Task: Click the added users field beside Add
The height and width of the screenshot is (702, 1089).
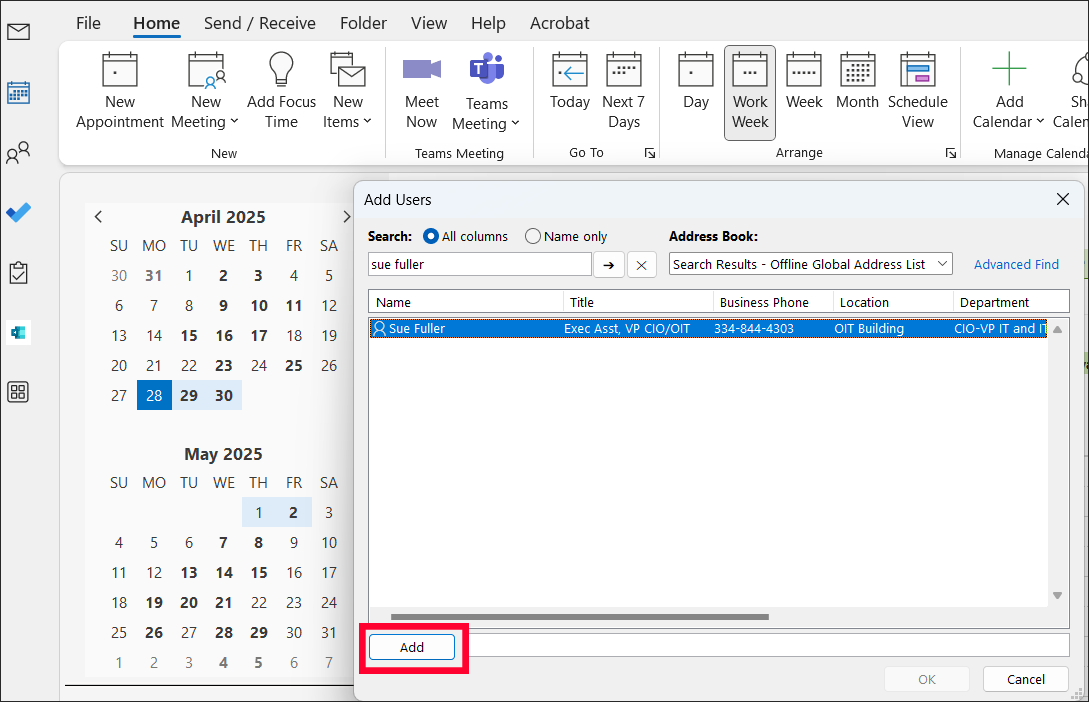Action: (x=769, y=645)
